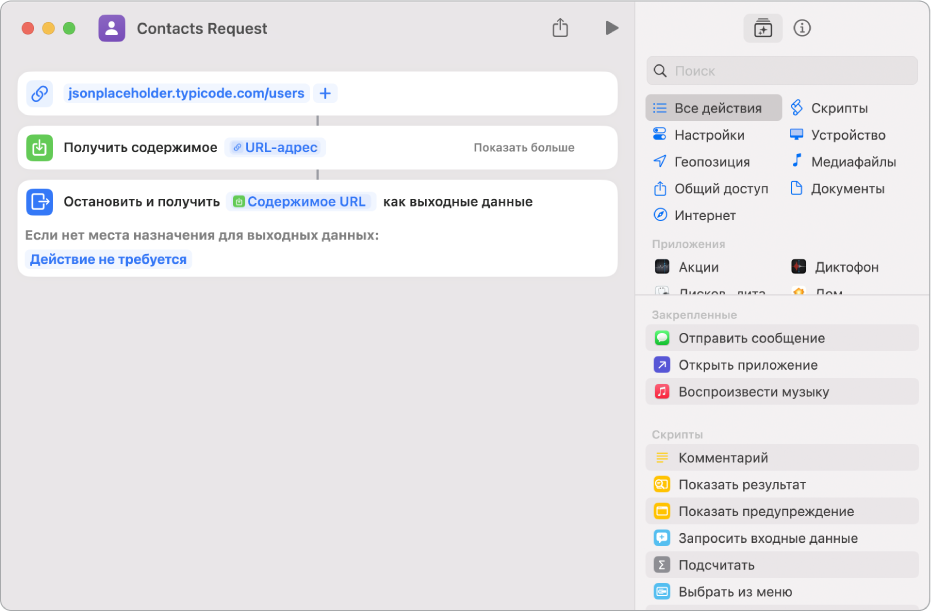Viewport: 931px width, 612px height.
Task: Open the Скрипты category
Action: (838, 108)
